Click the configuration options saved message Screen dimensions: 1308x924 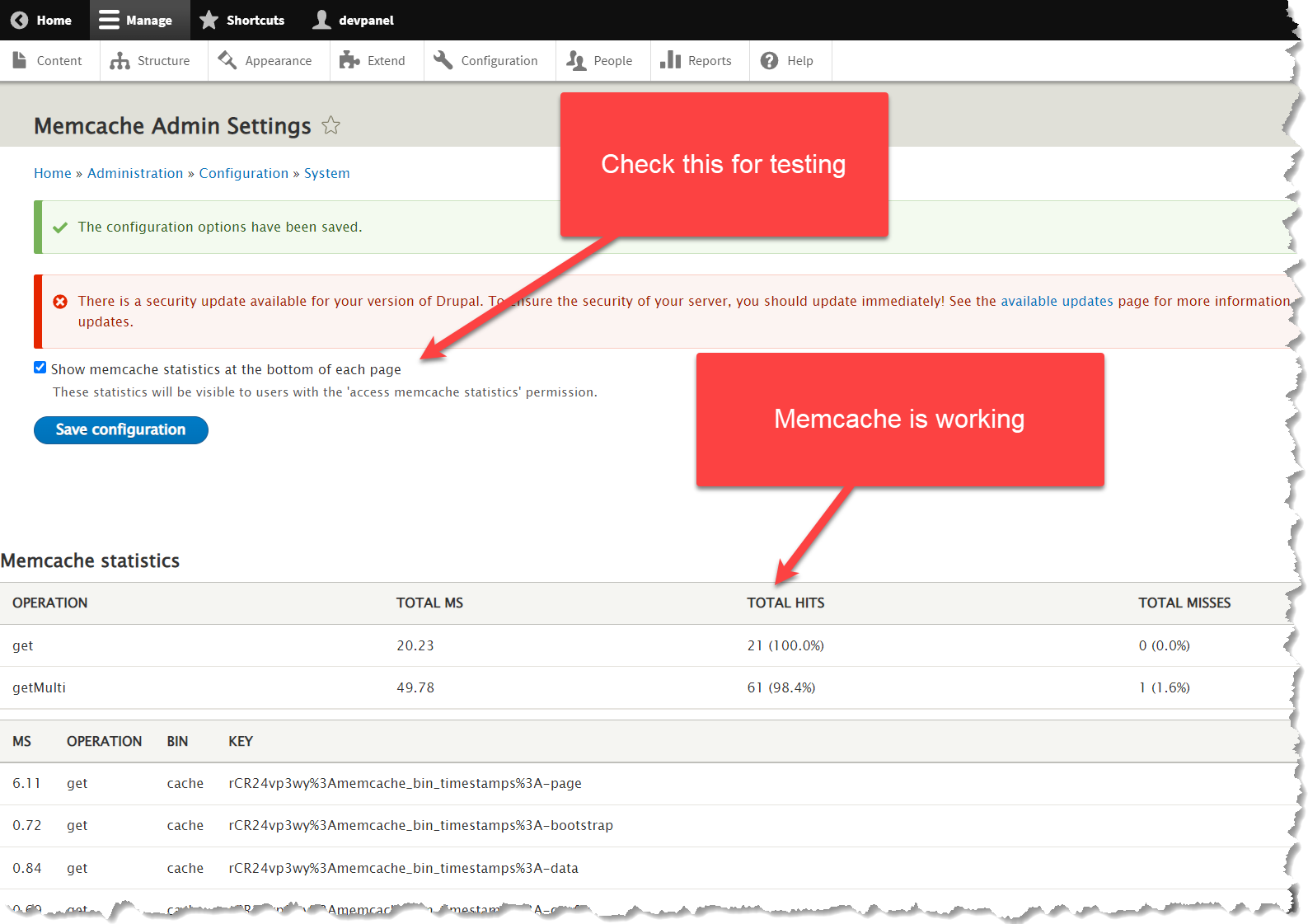click(220, 227)
